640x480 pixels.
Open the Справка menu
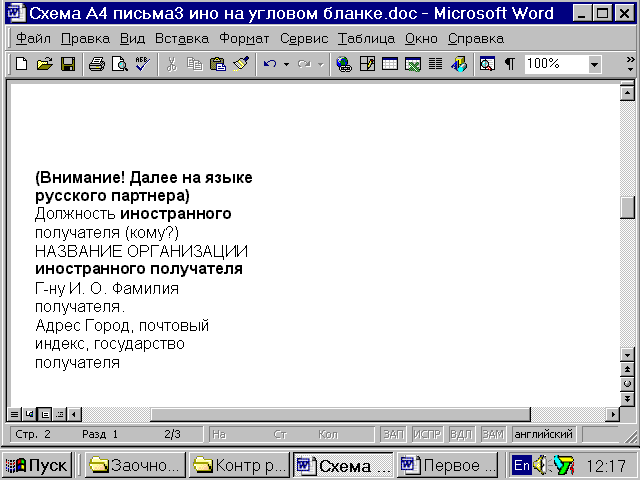[476, 39]
